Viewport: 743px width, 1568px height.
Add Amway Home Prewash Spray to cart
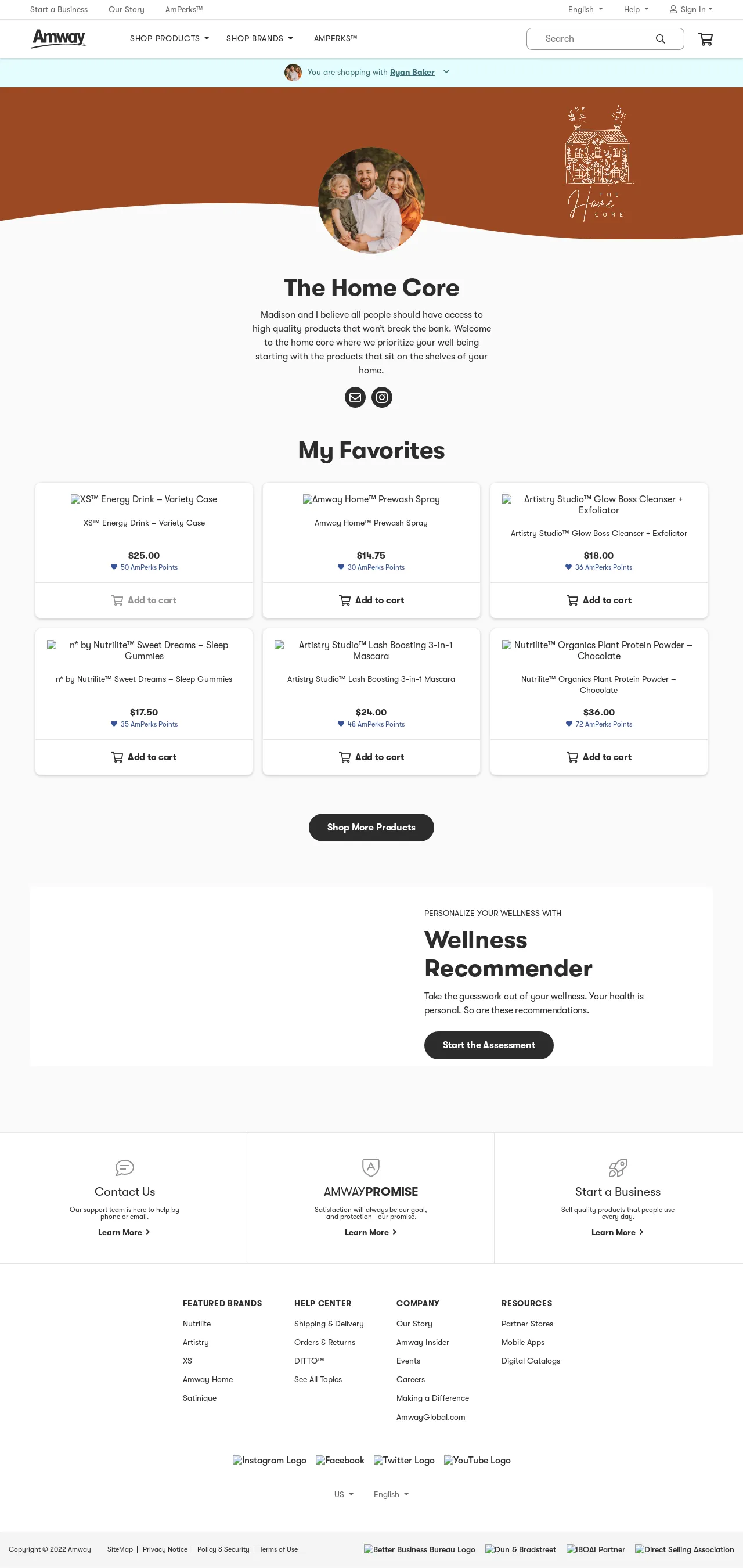pos(371,600)
